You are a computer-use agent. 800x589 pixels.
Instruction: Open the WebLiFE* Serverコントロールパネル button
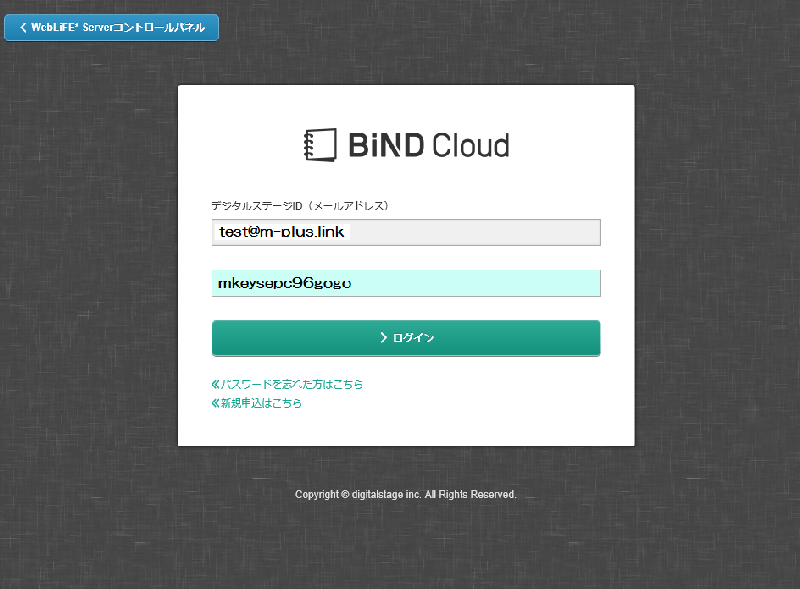tap(111, 28)
